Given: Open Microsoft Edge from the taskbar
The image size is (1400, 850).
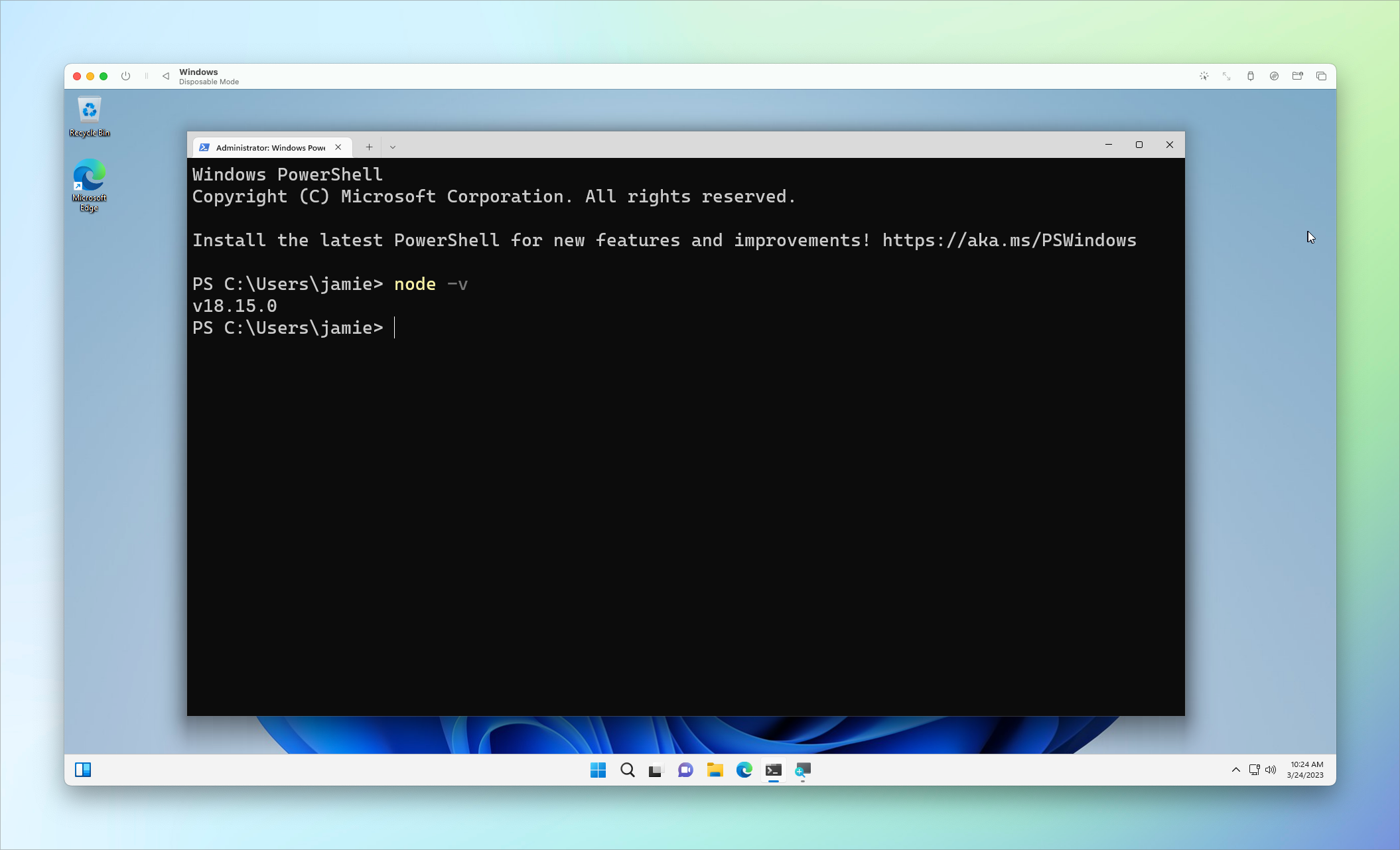Looking at the screenshot, I should tap(744, 770).
